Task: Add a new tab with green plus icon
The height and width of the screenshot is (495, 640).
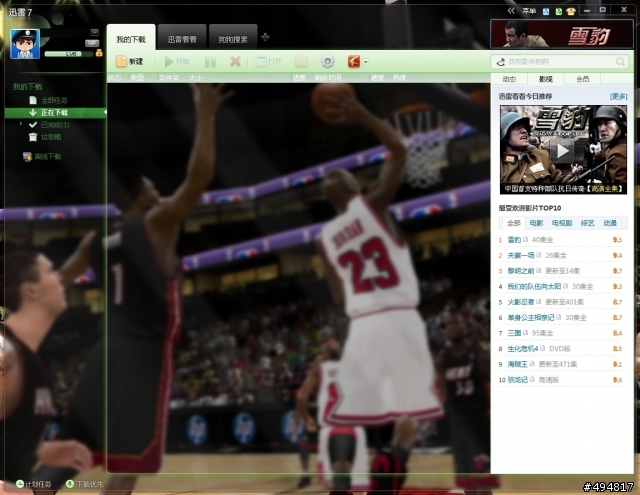Action: (265, 38)
